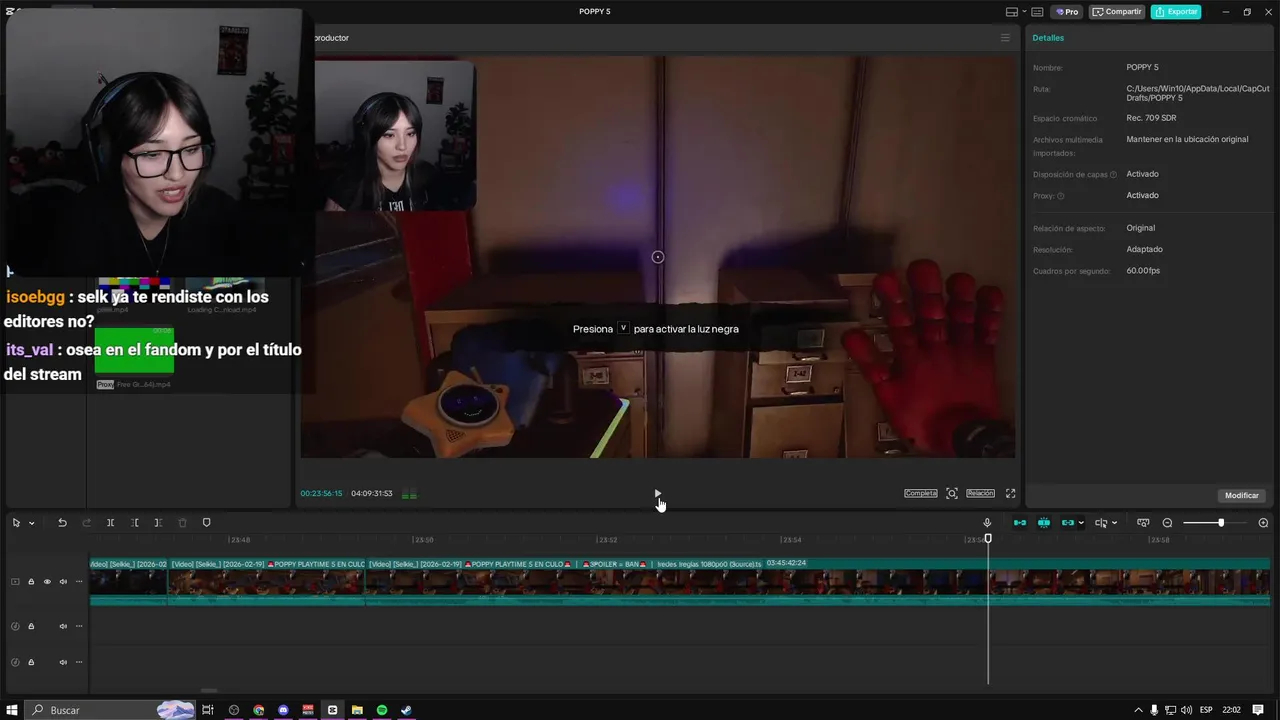Screen dimensions: 1280x720
Task: Lock the second audio track
Action: pos(31,662)
